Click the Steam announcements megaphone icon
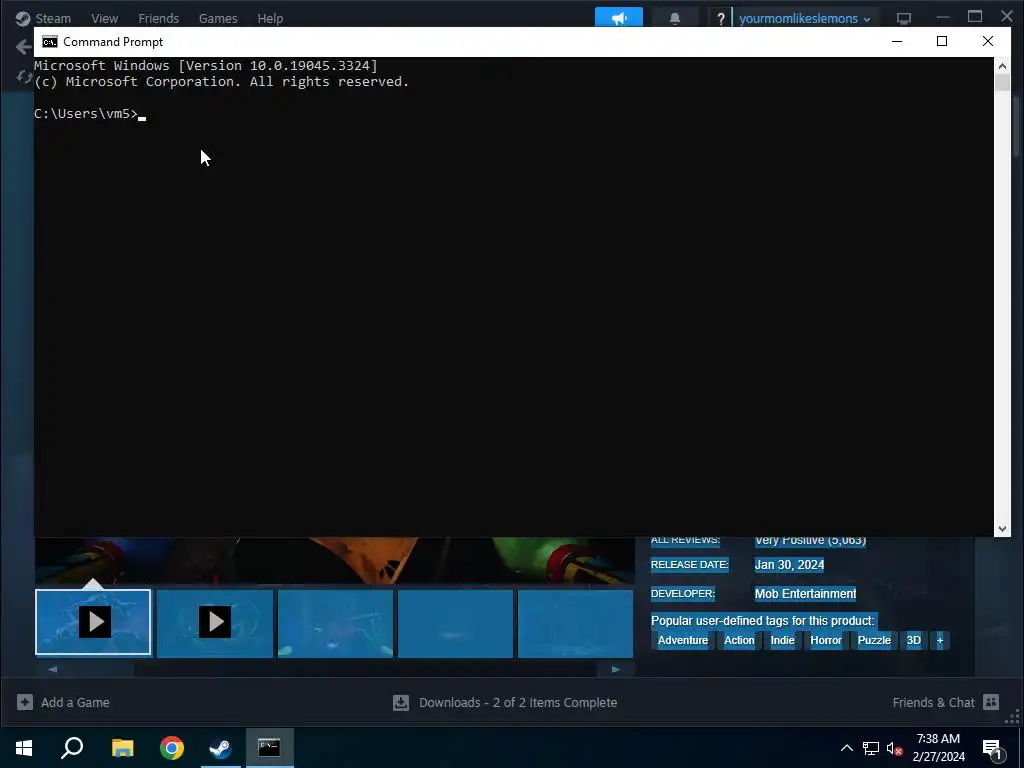 [x=618, y=18]
